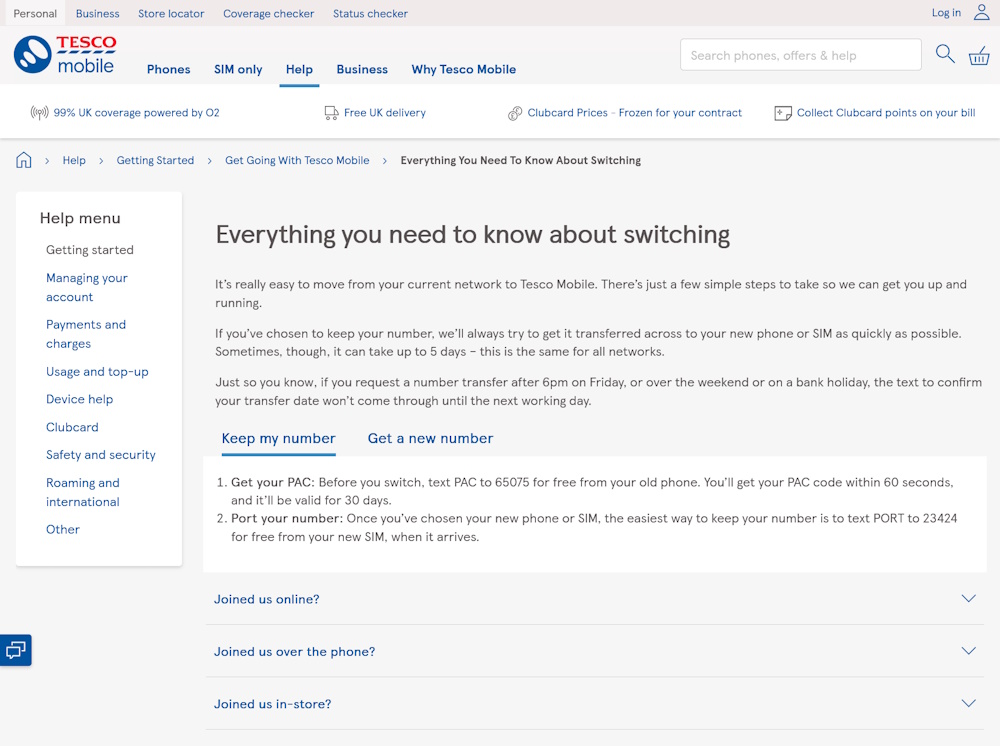The height and width of the screenshot is (746, 1000).
Task: Open the SIM only navigation menu
Action: (238, 69)
